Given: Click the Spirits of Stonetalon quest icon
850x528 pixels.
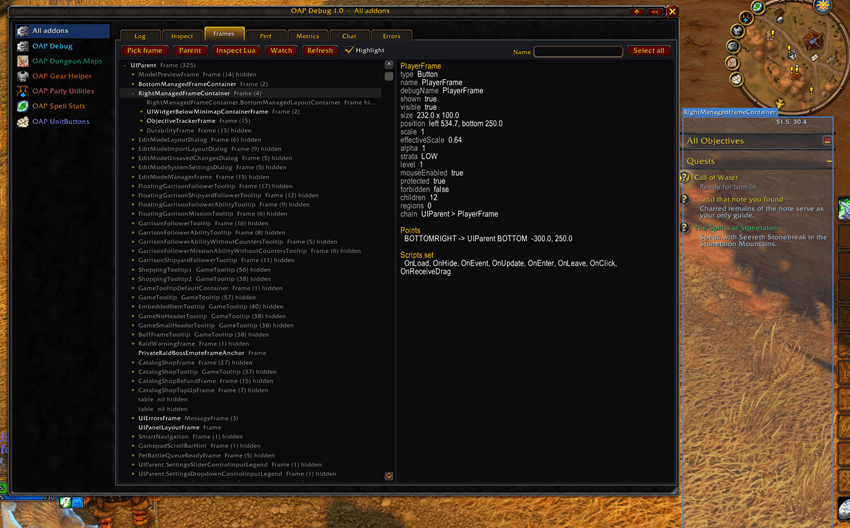Looking at the screenshot, I should click(685, 228).
